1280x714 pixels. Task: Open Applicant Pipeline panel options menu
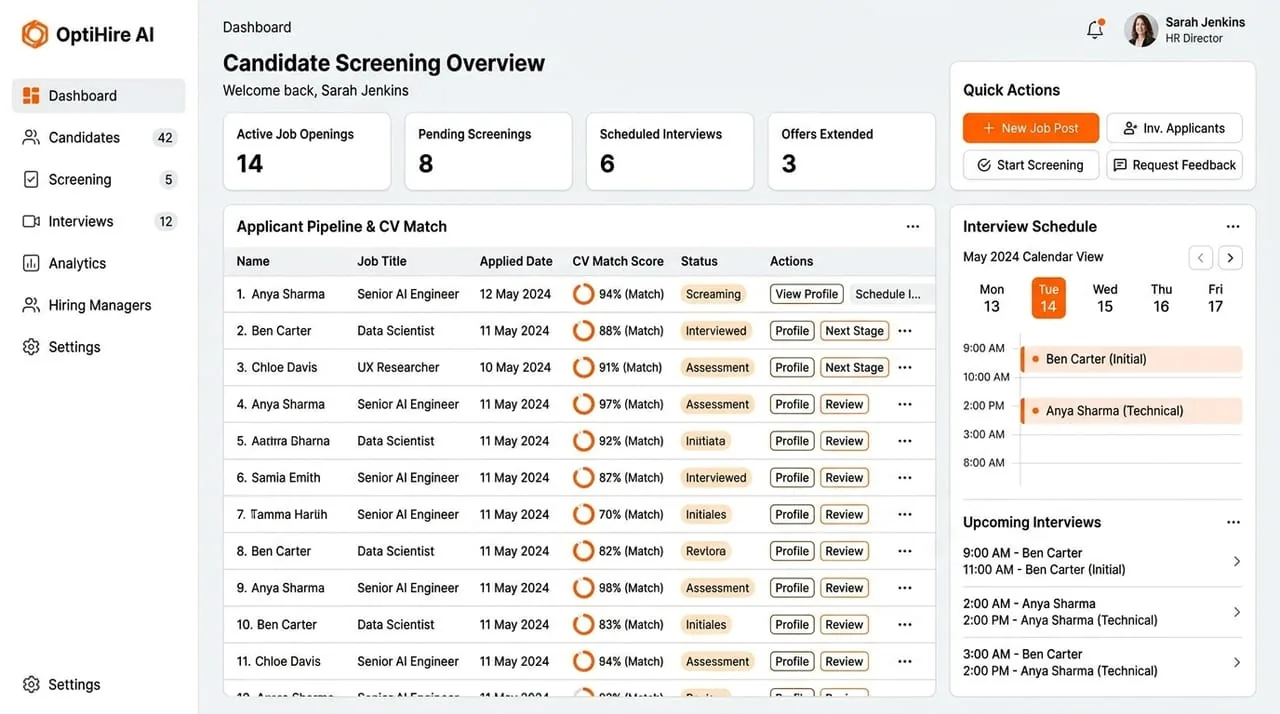tap(913, 227)
